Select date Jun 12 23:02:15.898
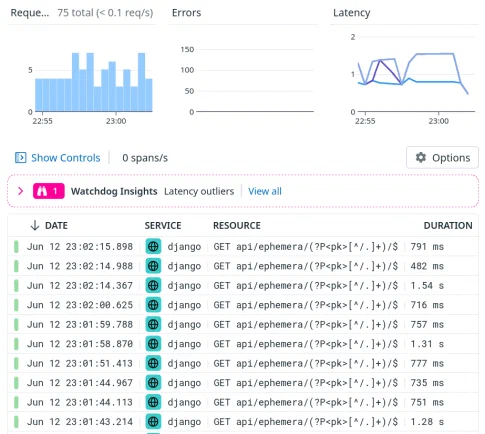The width and height of the screenshot is (485, 434). pos(80,247)
